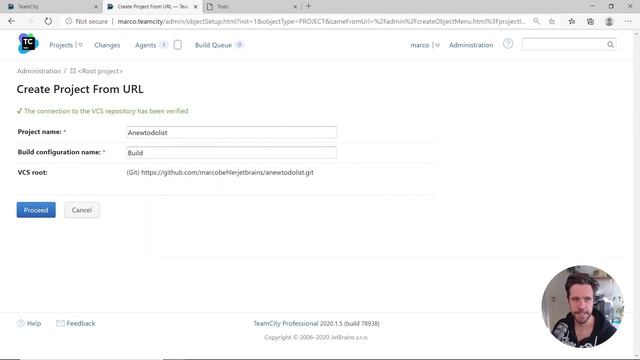The width and height of the screenshot is (640, 360).
Task: Click the Build Queue count badge
Action: click(x=239, y=45)
